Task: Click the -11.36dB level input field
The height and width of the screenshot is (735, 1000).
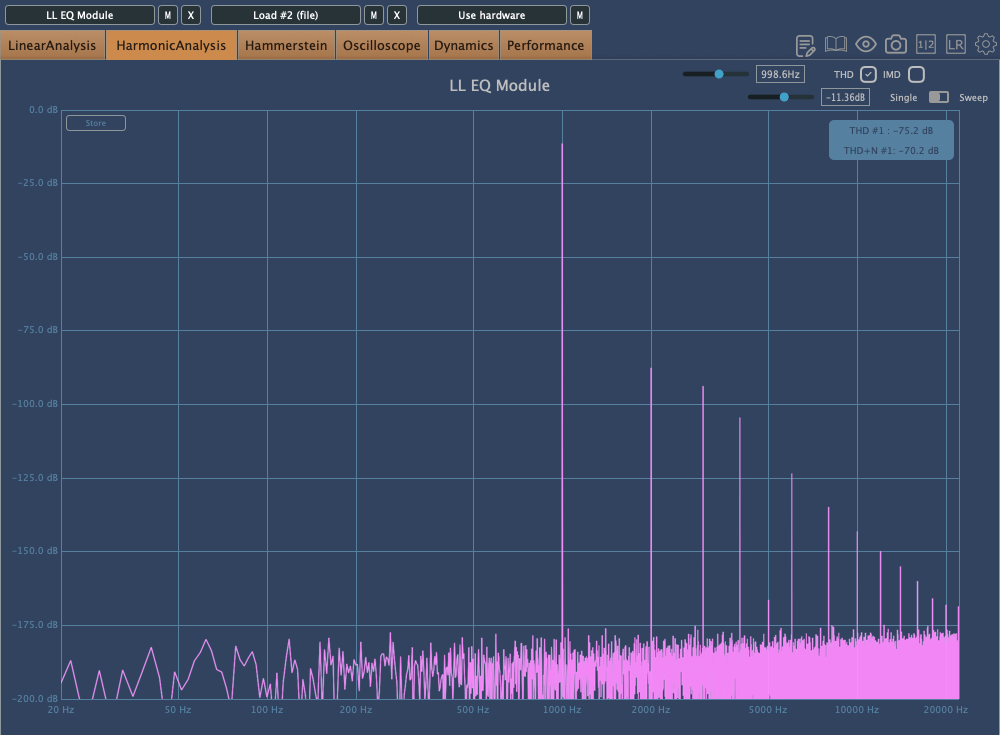Action: point(845,97)
